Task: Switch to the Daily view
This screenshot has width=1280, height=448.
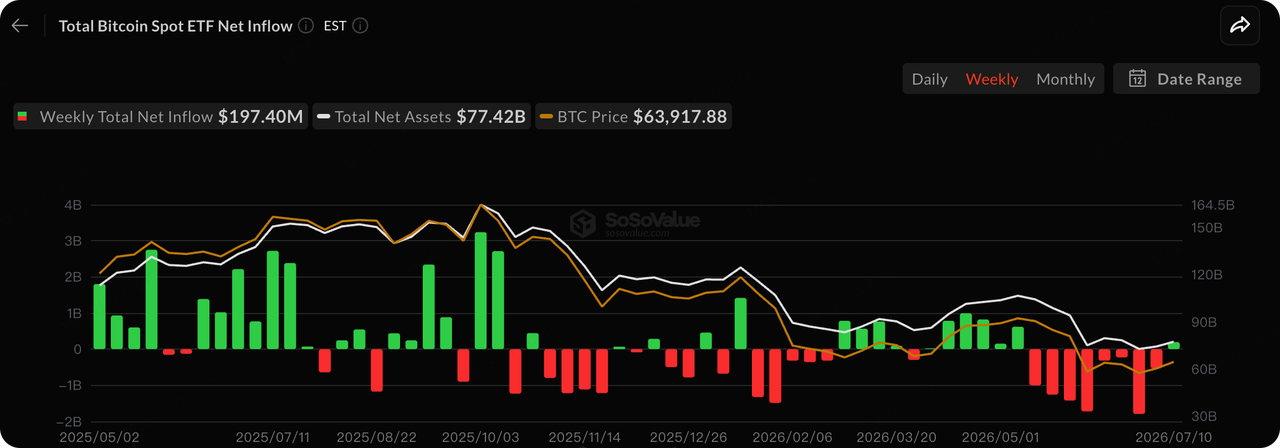Action: tap(929, 79)
